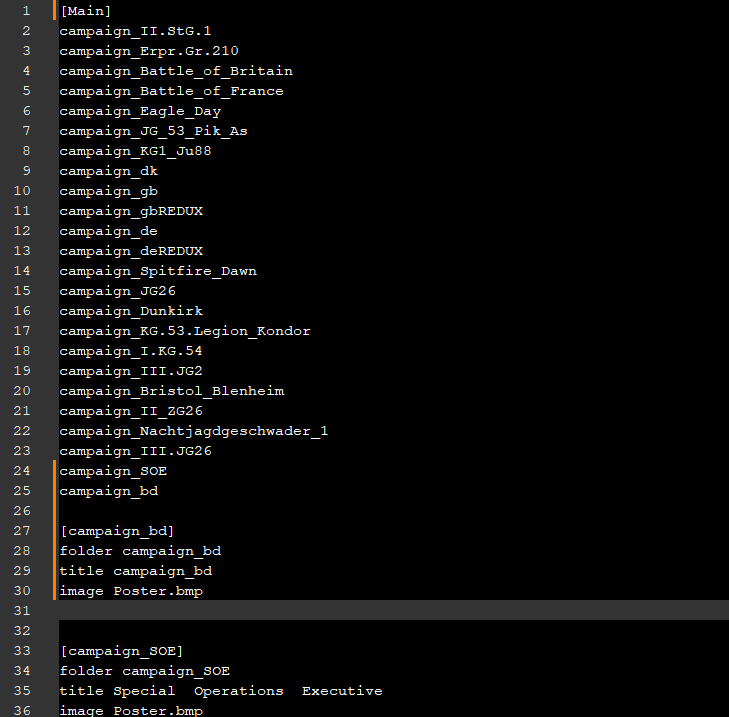The image size is (729, 717).
Task: Click on campaign_II_ZG26 line
Action: pos(131,411)
